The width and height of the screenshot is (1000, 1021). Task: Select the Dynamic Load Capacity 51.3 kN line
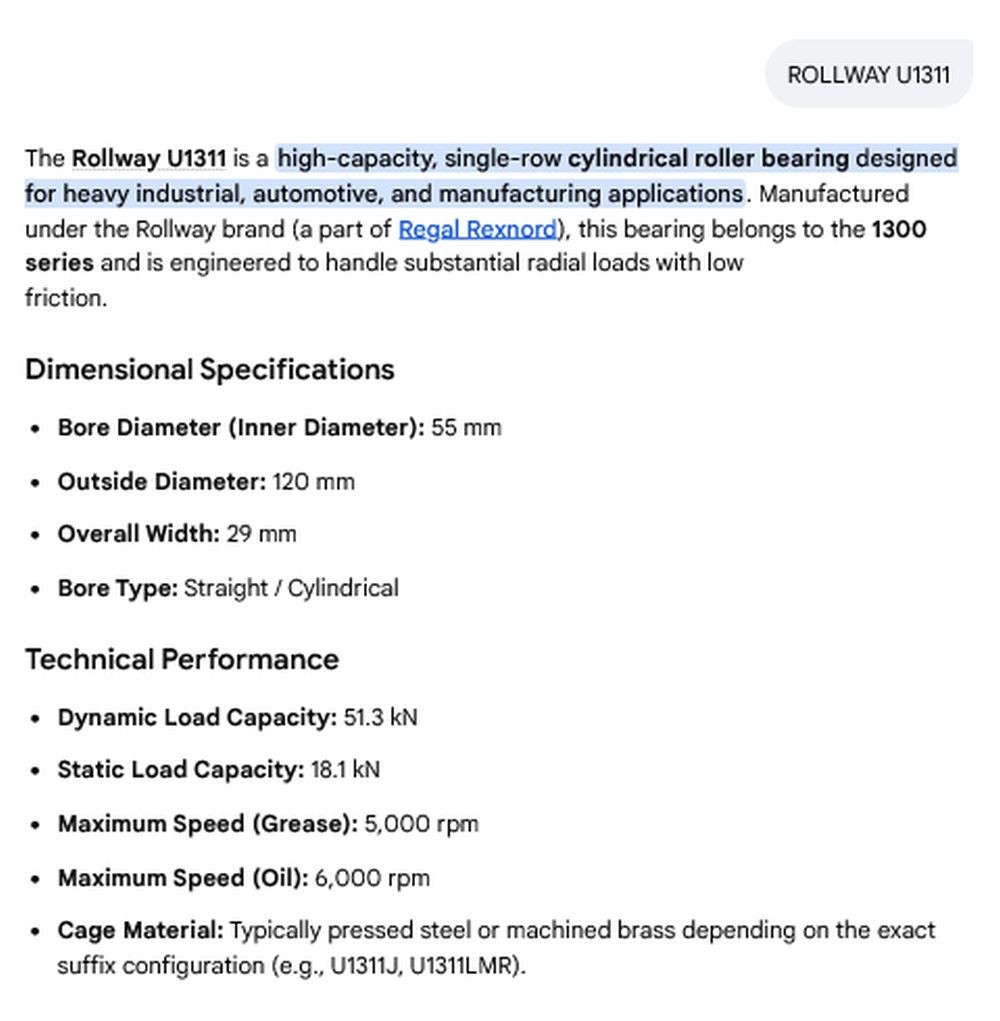pyautogui.click(x=237, y=718)
